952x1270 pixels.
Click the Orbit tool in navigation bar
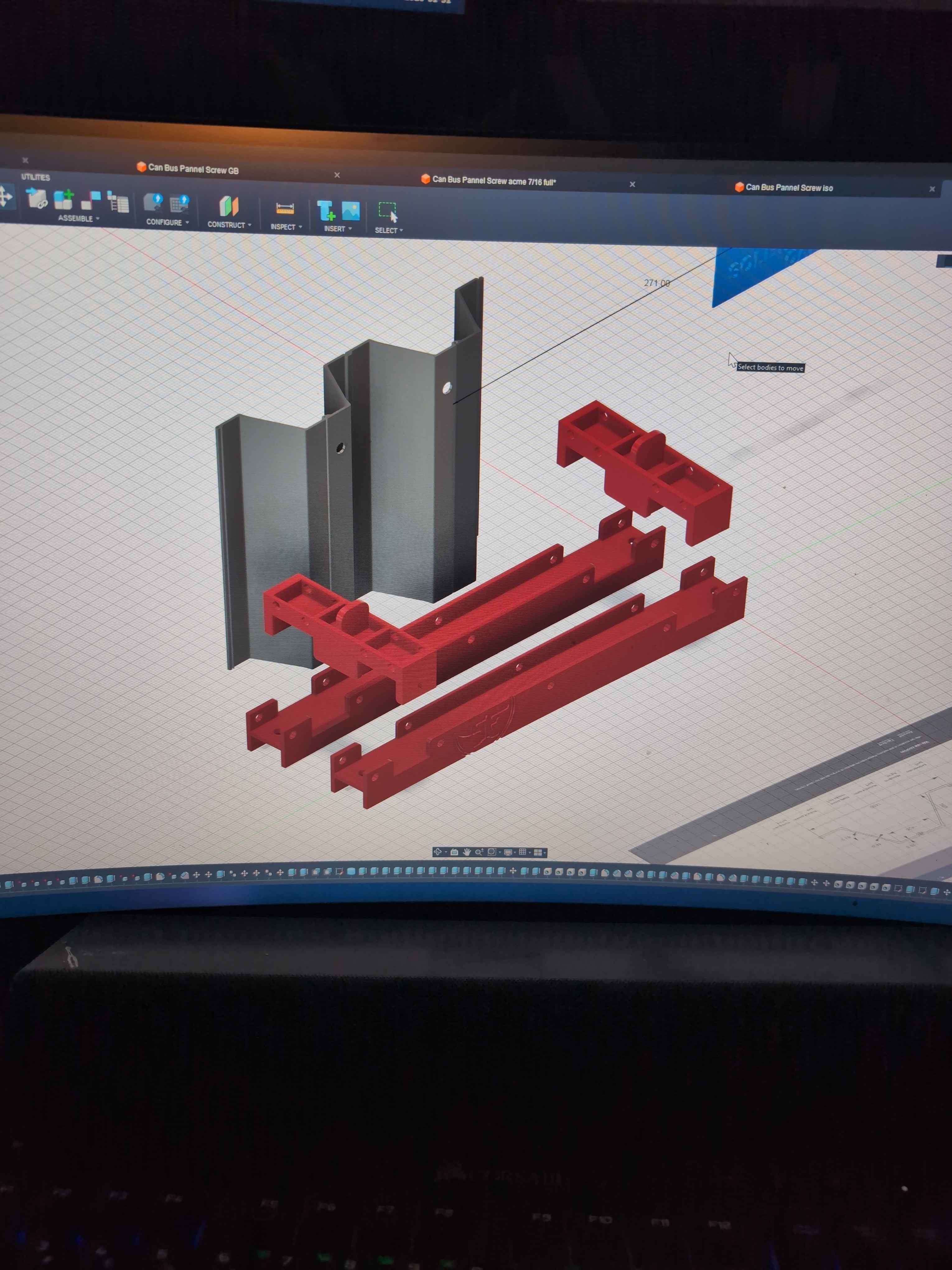point(438,852)
